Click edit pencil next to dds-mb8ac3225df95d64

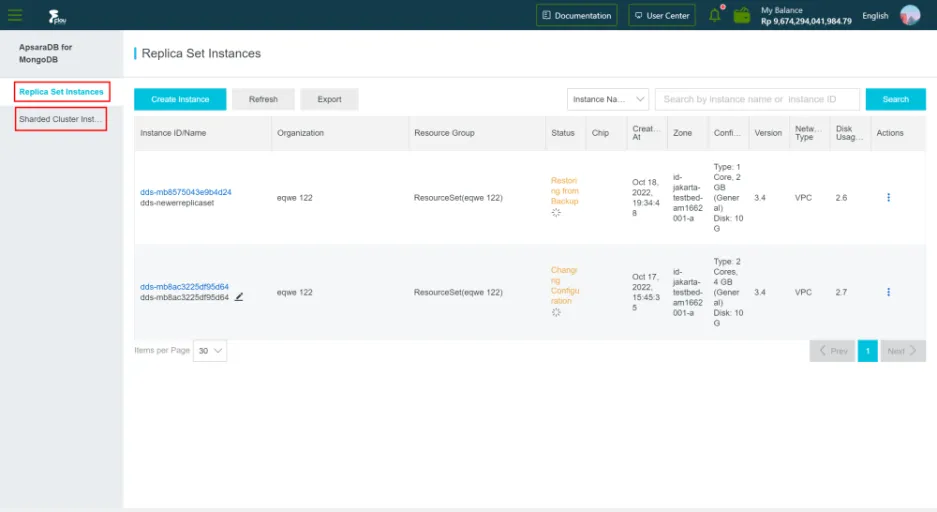pos(239,297)
